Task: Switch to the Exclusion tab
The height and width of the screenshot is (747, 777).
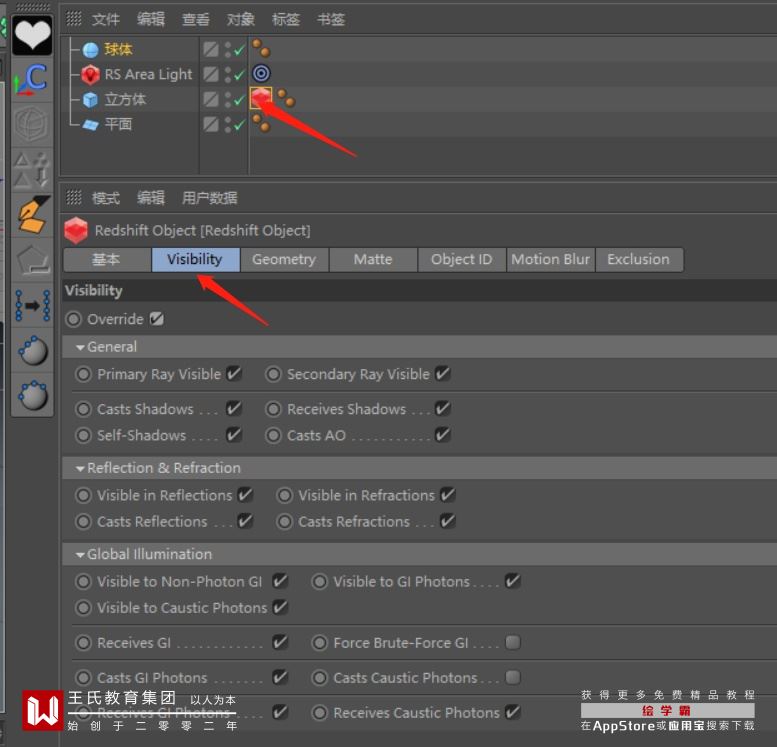Action: point(639,260)
